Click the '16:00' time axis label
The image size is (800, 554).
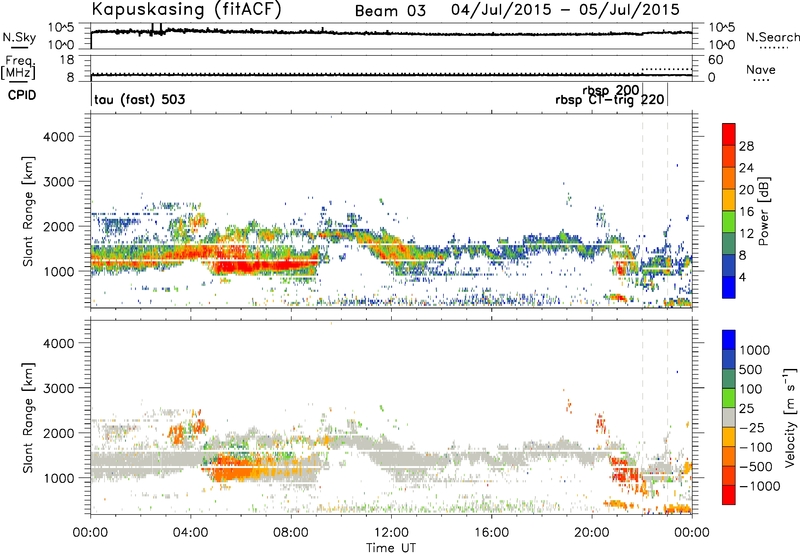[x=491, y=533]
